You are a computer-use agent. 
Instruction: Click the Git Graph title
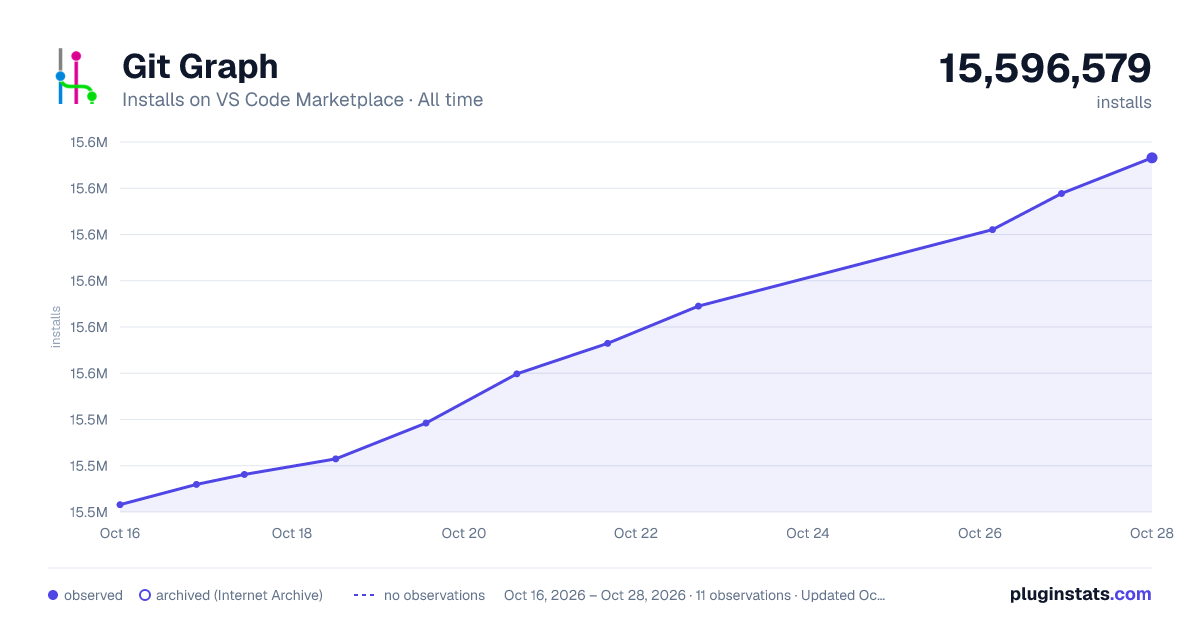(x=200, y=66)
